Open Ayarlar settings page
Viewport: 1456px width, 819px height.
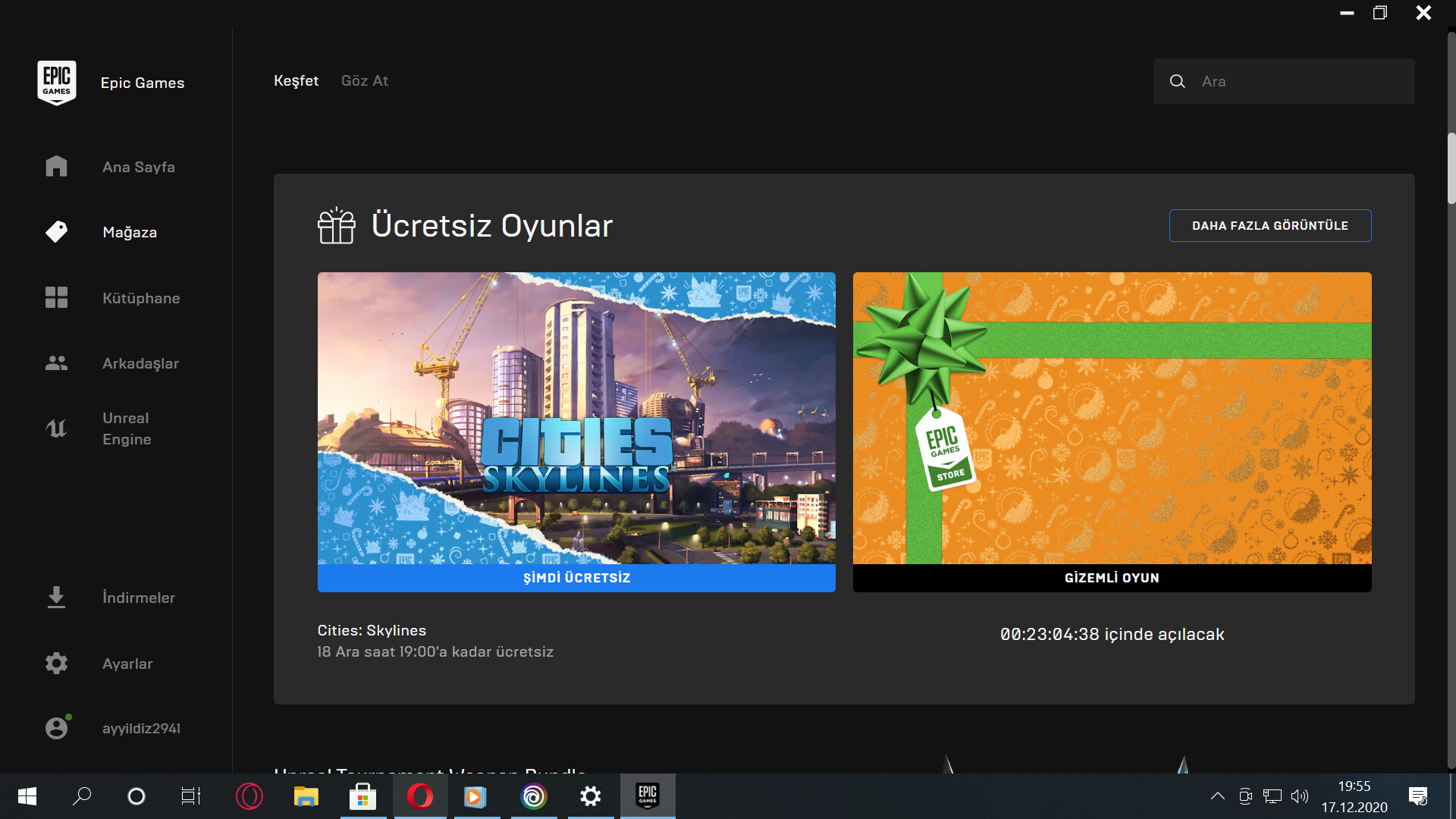(x=127, y=664)
